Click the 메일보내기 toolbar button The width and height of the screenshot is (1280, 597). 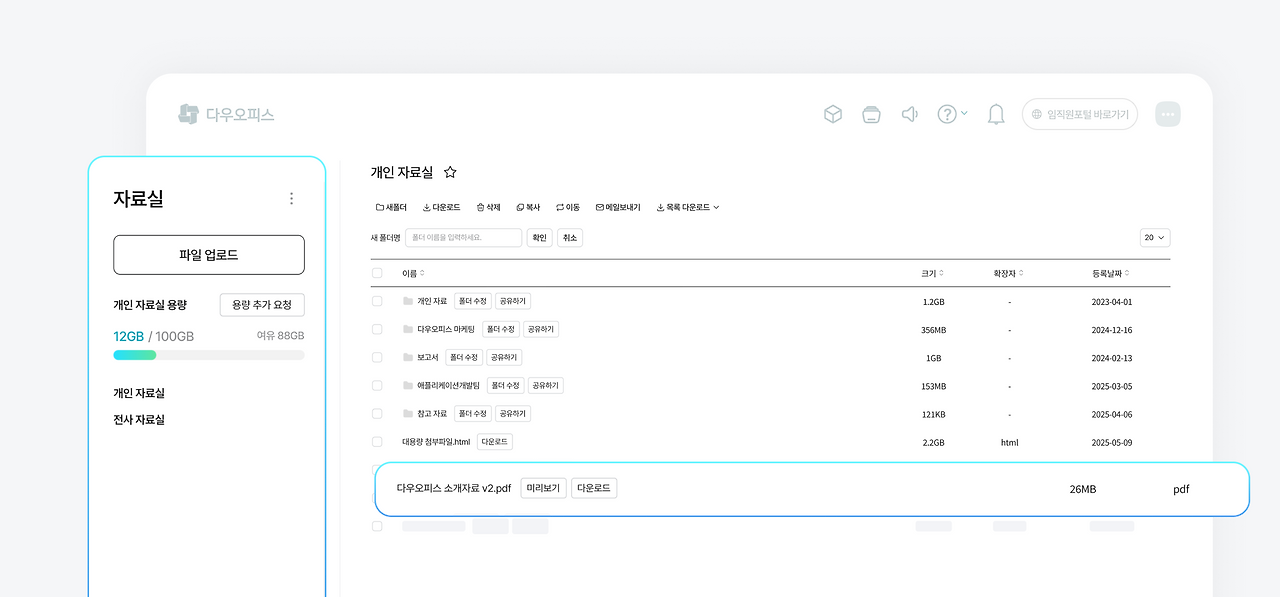(x=618, y=207)
